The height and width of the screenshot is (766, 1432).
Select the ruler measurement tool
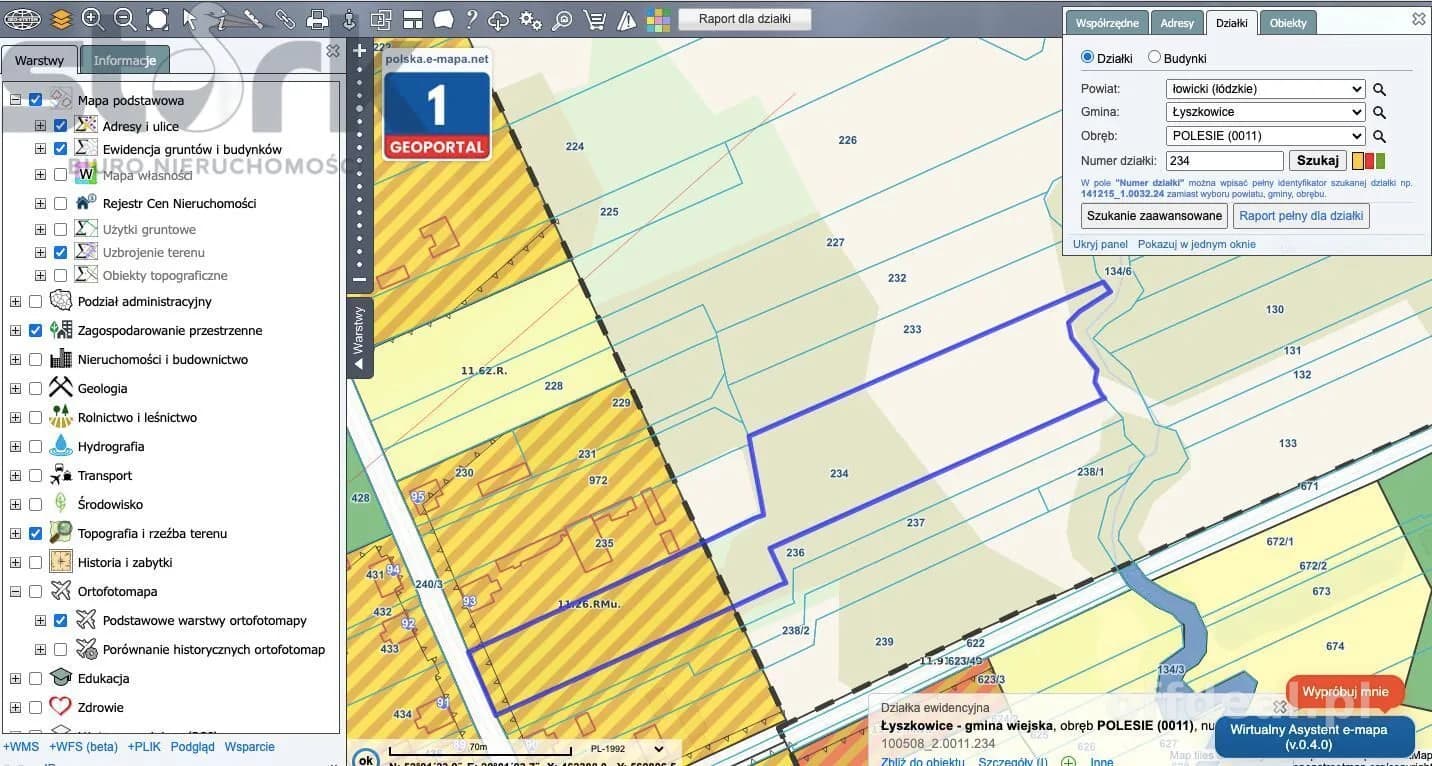[253, 19]
